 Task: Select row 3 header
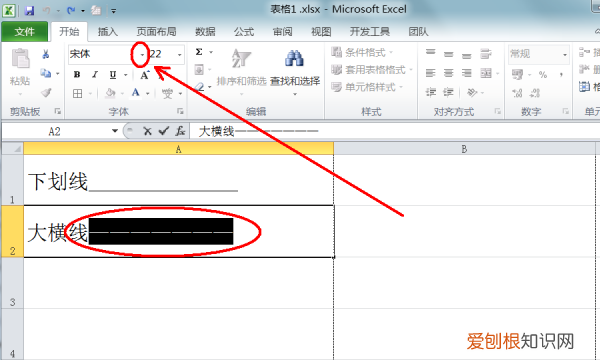pyautogui.click(x=12, y=283)
